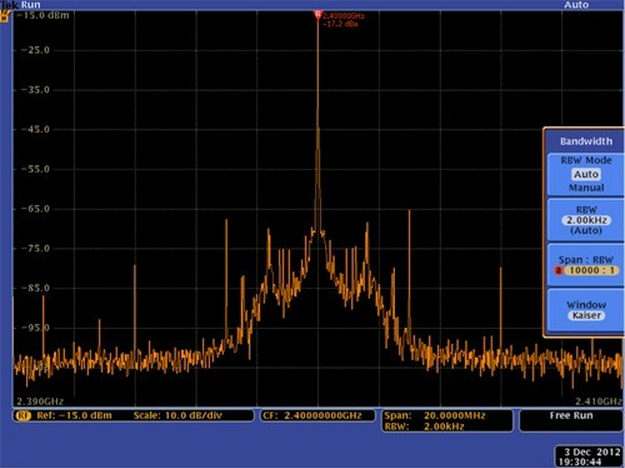
Task: Click the red 'a' knob indicator beside Span : RBW
Action: coord(558,271)
